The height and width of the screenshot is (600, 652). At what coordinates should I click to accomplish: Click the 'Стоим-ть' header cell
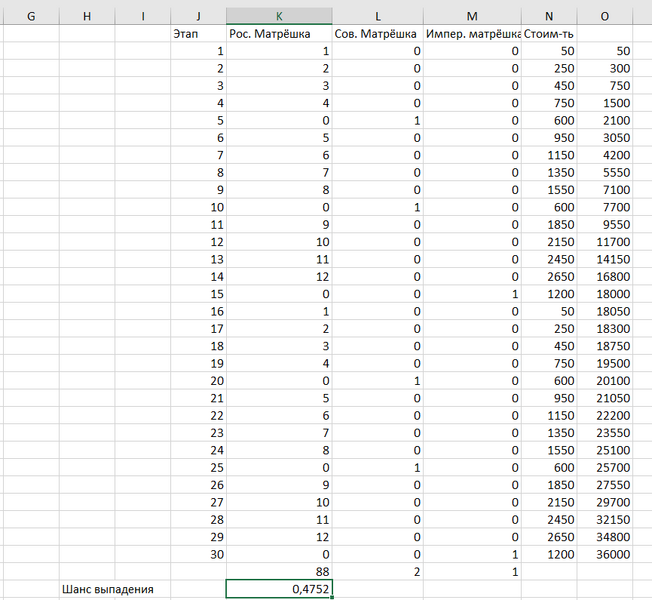point(549,34)
